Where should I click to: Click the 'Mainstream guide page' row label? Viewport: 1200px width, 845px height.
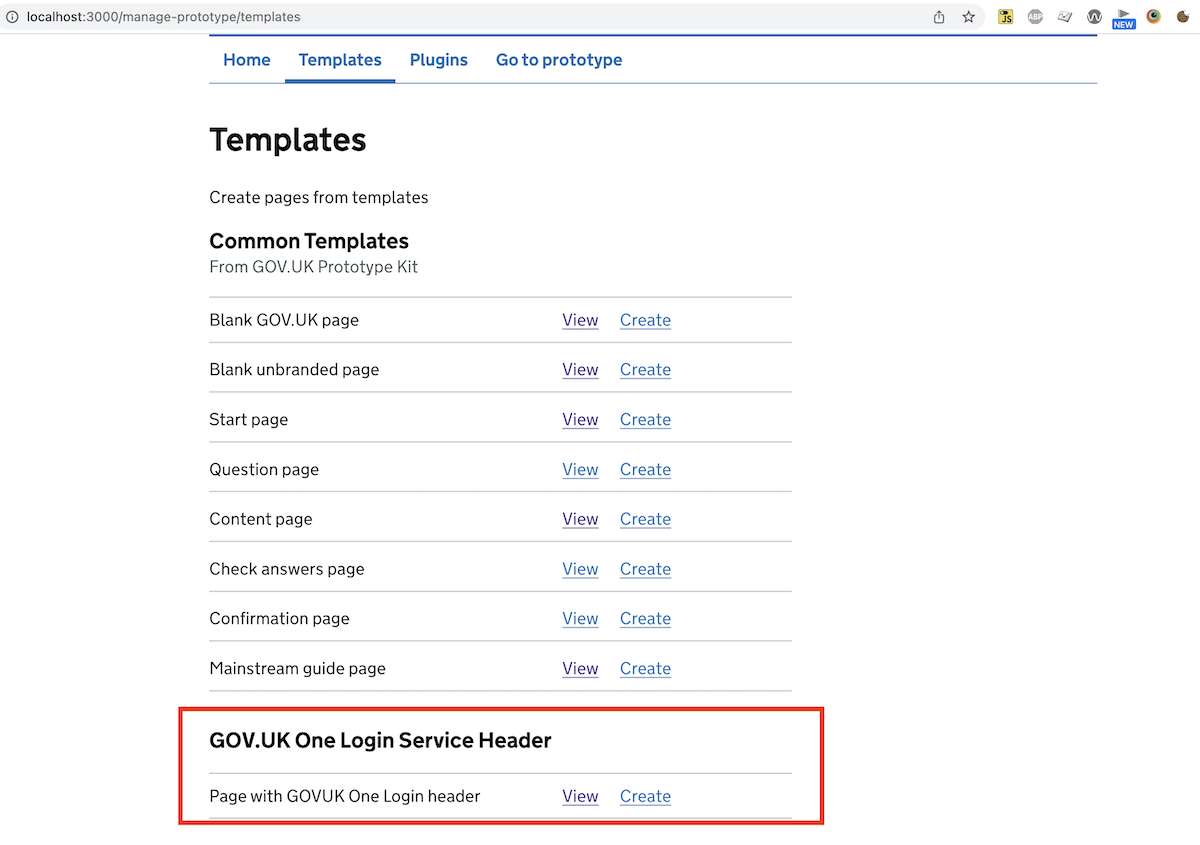[x=298, y=668]
